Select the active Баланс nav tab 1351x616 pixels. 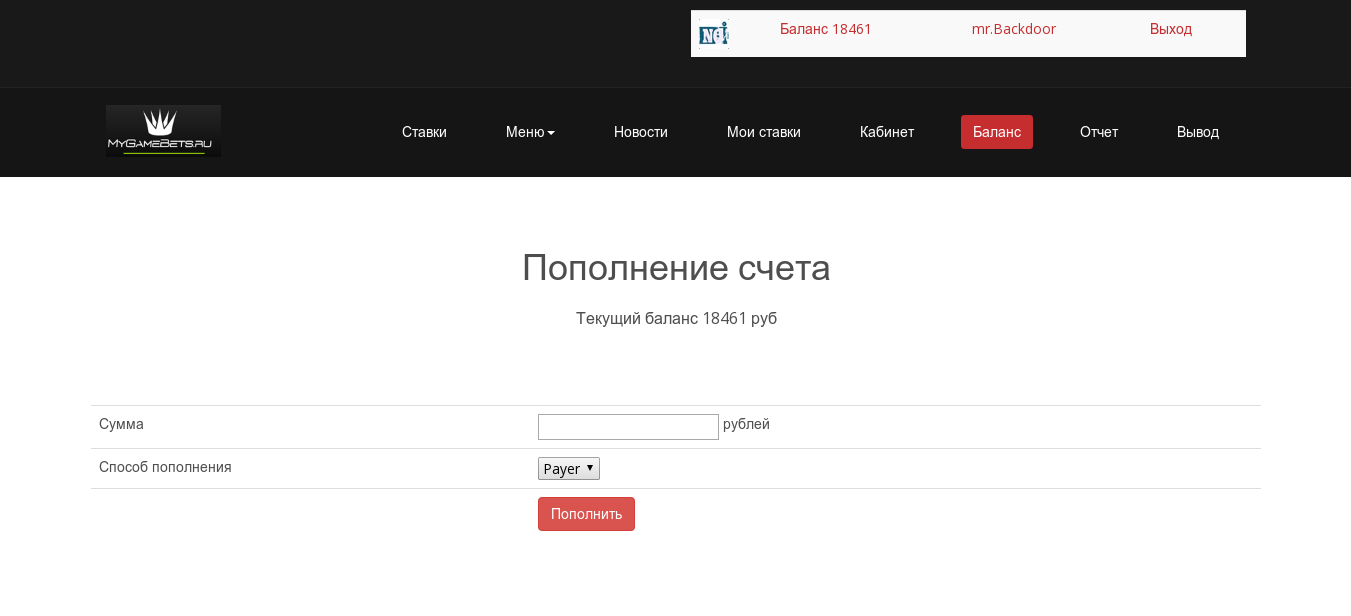tap(997, 132)
